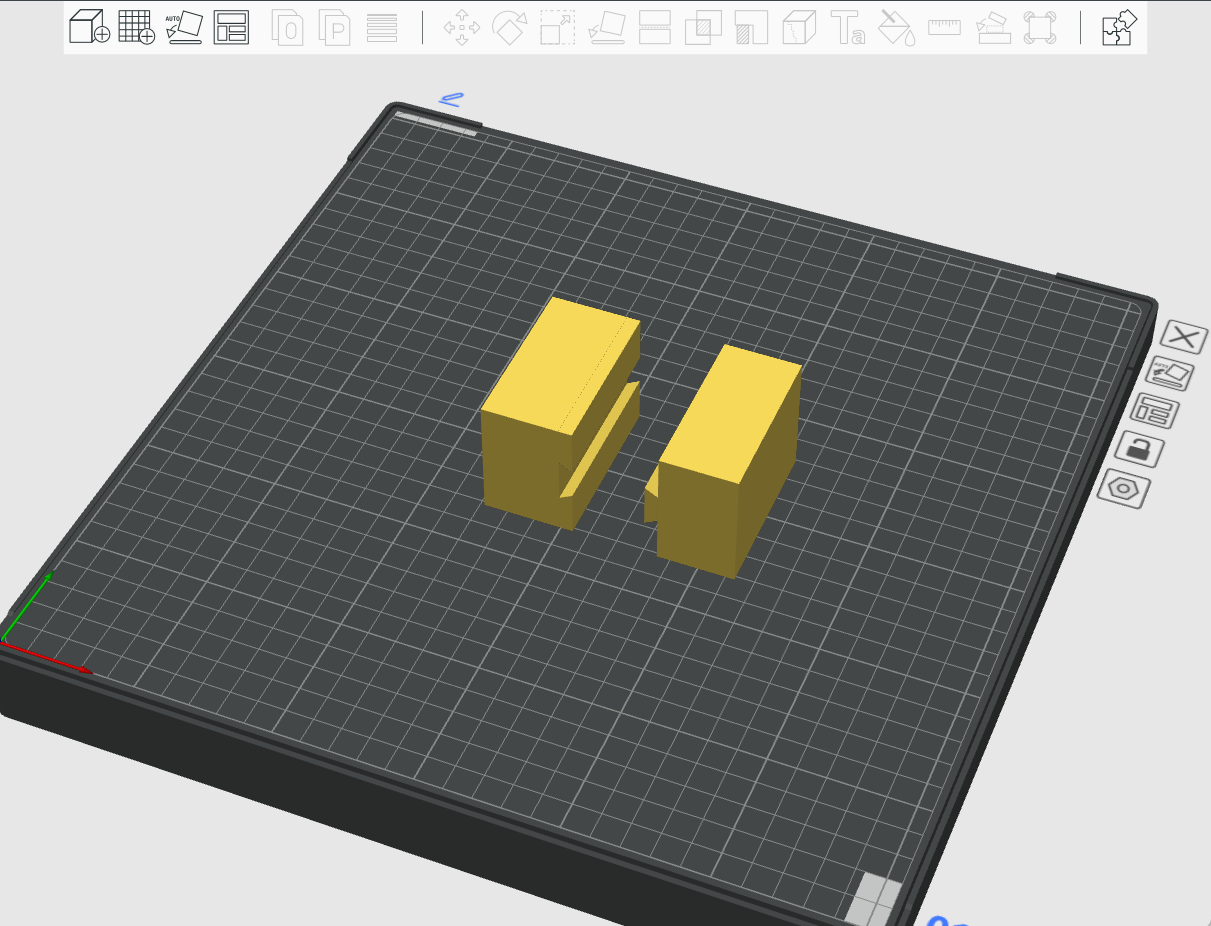The width and height of the screenshot is (1211, 926).
Task: Auto orient objects on this plate
Action: pyautogui.click(x=1171, y=374)
